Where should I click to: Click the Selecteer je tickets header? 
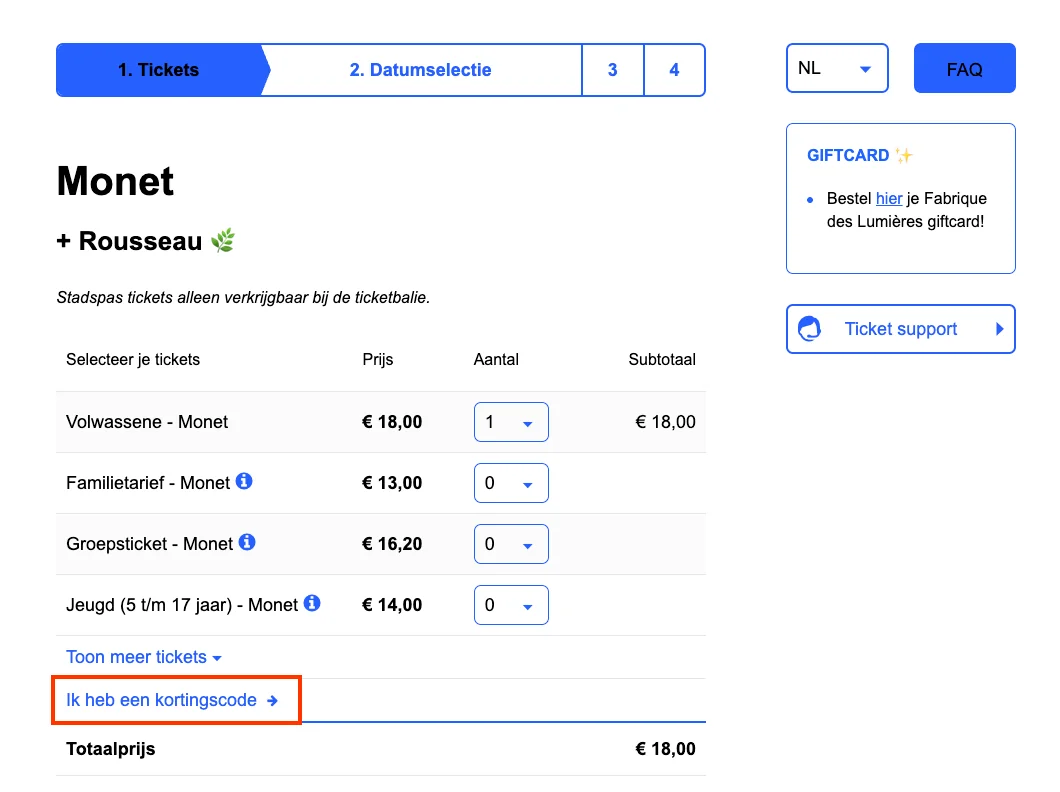pos(133,360)
